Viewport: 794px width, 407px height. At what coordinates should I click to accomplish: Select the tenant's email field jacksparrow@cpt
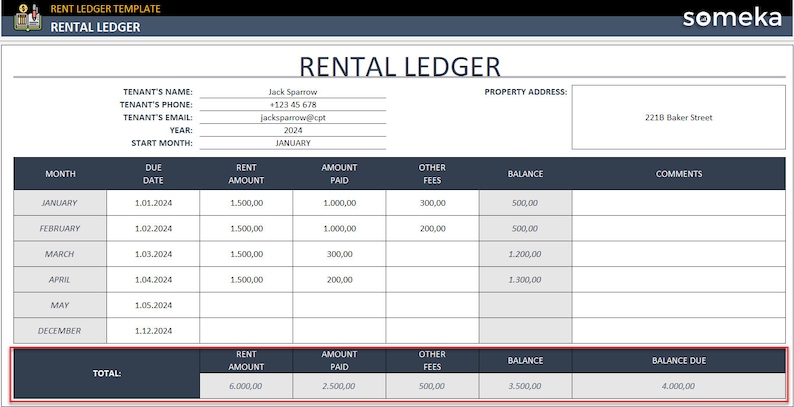(x=293, y=117)
